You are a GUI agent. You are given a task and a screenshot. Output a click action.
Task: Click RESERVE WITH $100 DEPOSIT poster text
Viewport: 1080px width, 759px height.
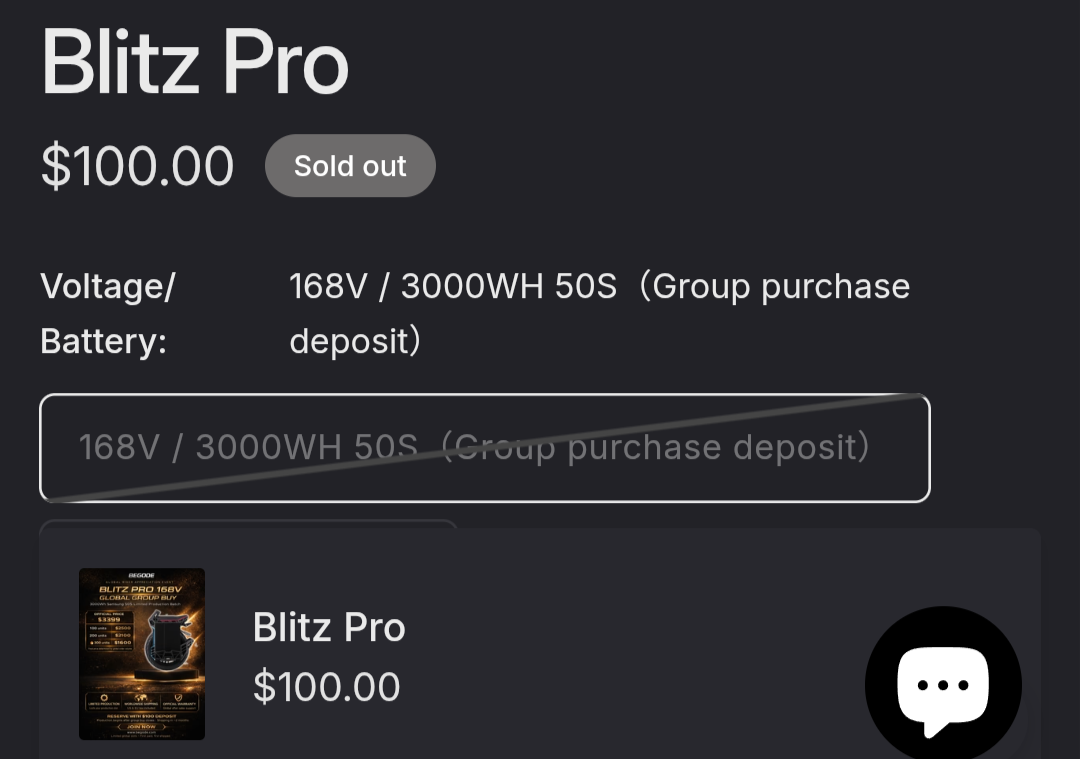(x=142, y=715)
